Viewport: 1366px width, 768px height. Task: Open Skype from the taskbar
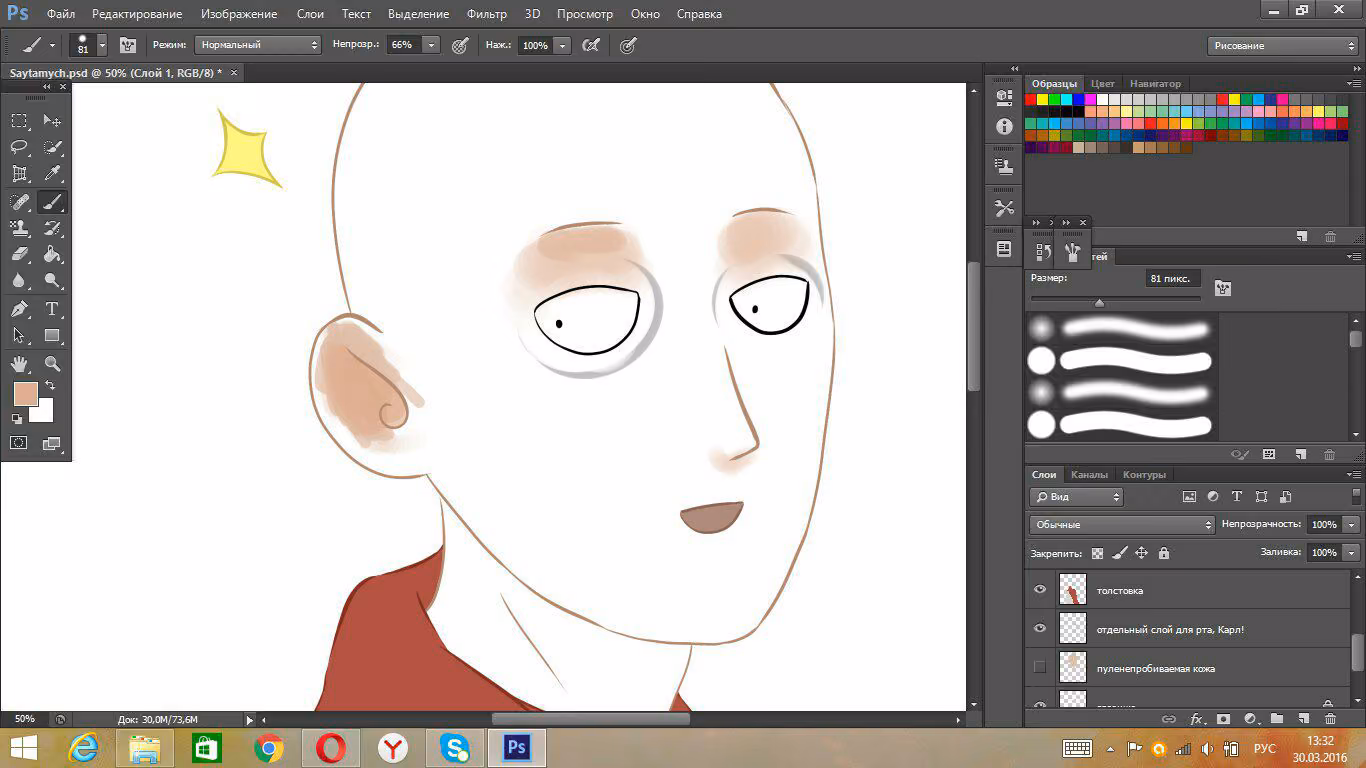[455, 748]
